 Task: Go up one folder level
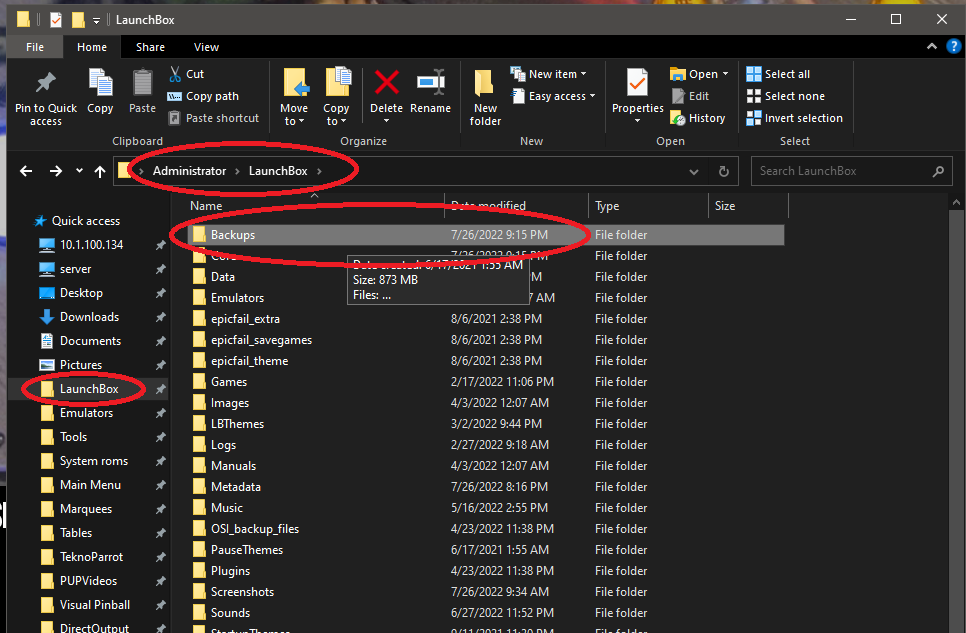(x=100, y=171)
